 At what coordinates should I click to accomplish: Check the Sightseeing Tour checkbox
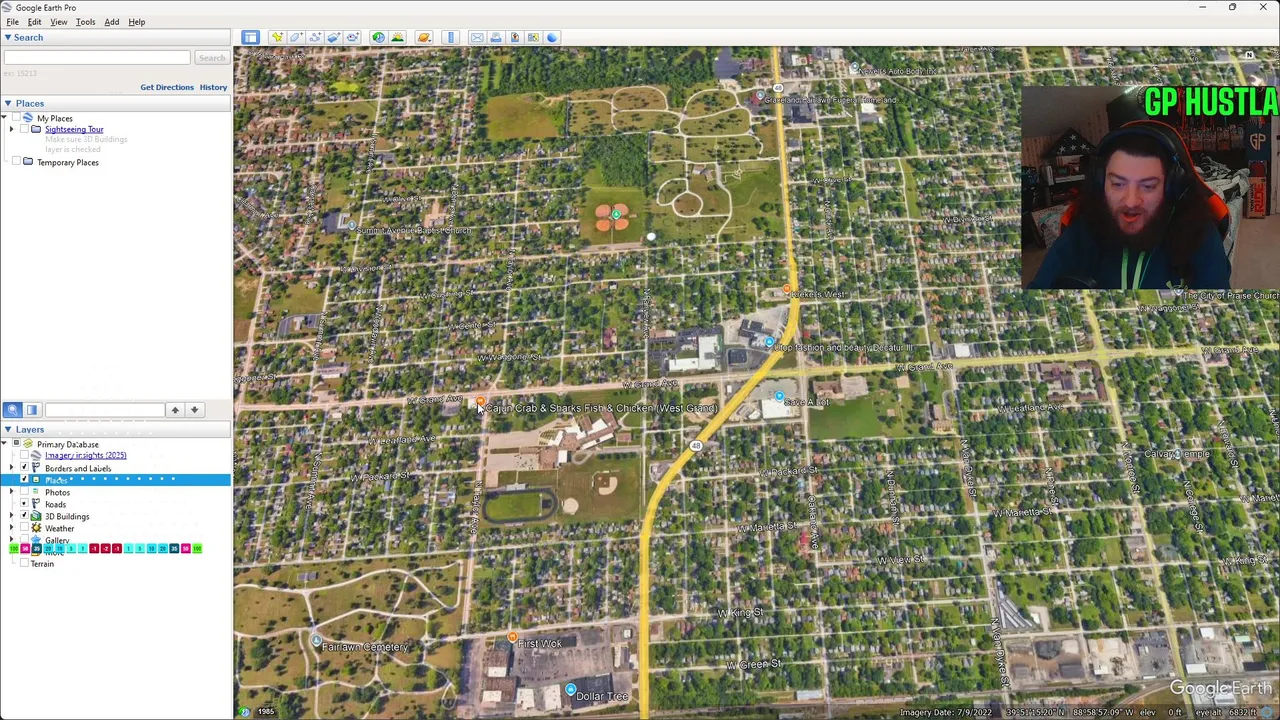24,129
